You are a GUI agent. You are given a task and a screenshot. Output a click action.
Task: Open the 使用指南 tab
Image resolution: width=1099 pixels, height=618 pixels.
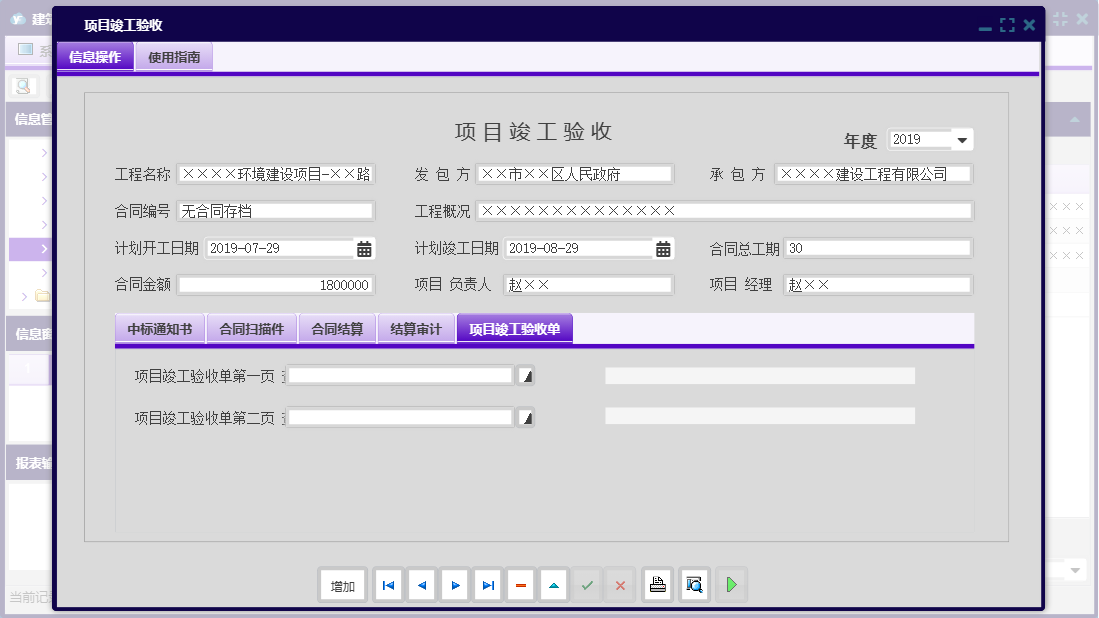[173, 57]
